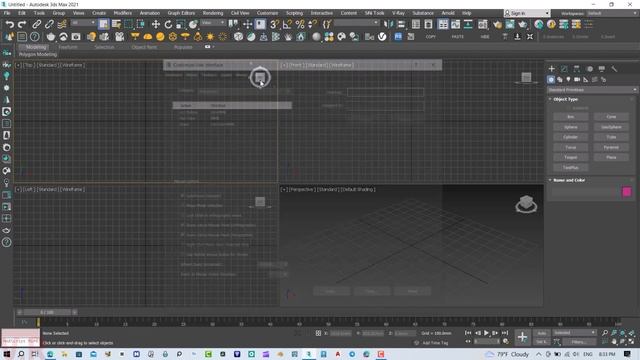Open the selection filter All dropdown

point(83,23)
